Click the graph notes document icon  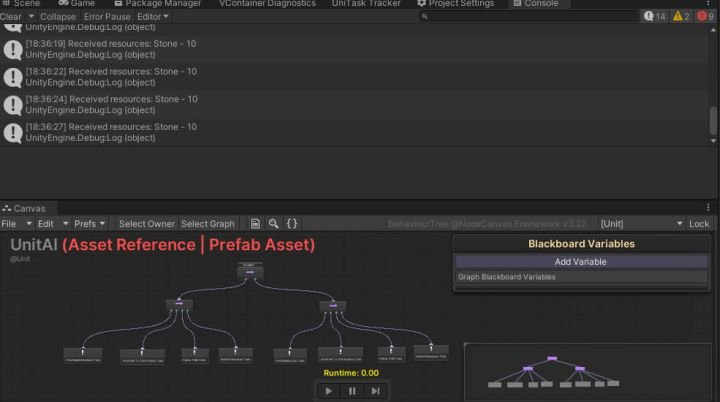pyautogui.click(x=255, y=224)
